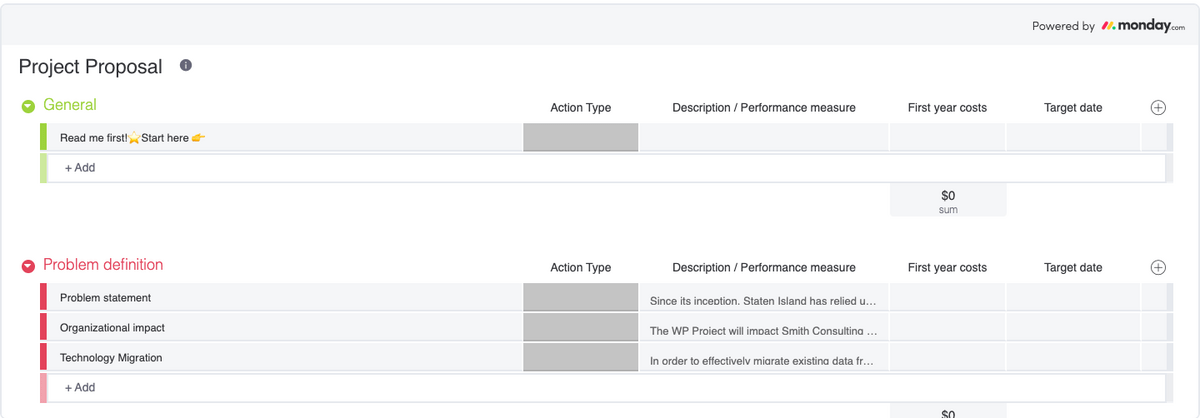Add column with plus icon in General group
This screenshot has width=1200, height=418.
tap(1158, 107)
